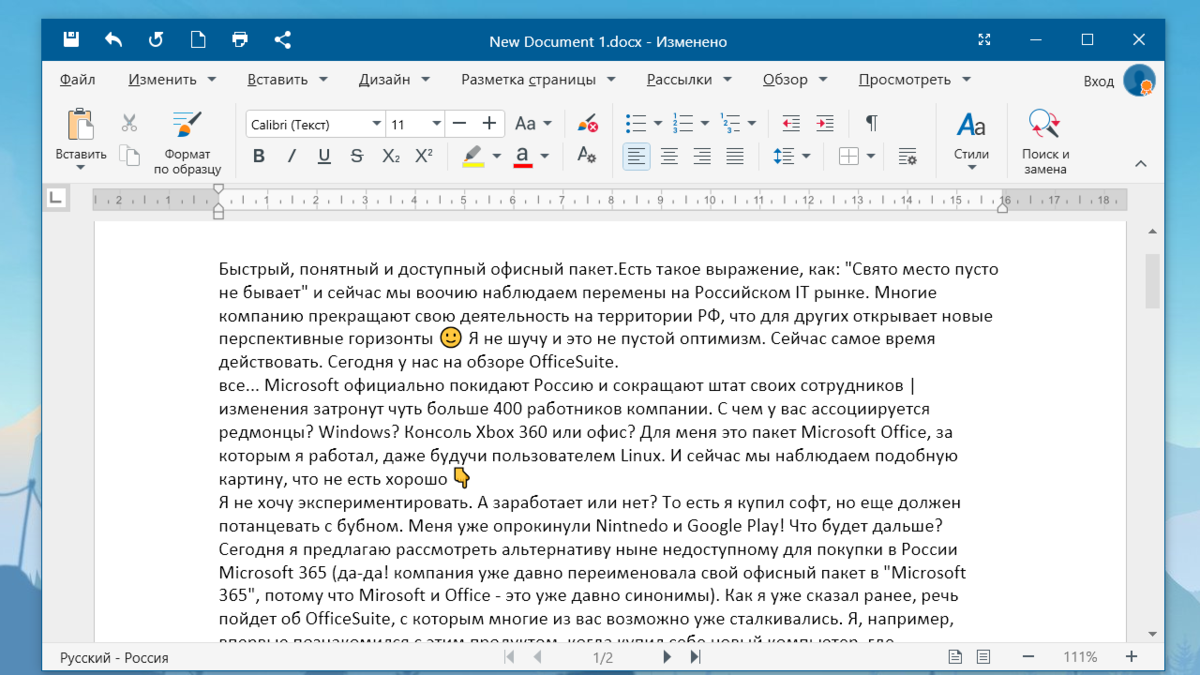Open the Calibri font name dropdown

pyautogui.click(x=376, y=124)
